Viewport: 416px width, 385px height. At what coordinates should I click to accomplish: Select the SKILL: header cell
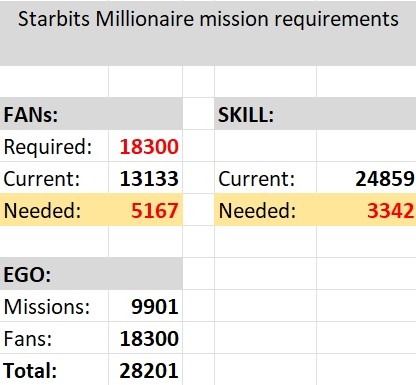(x=315, y=114)
